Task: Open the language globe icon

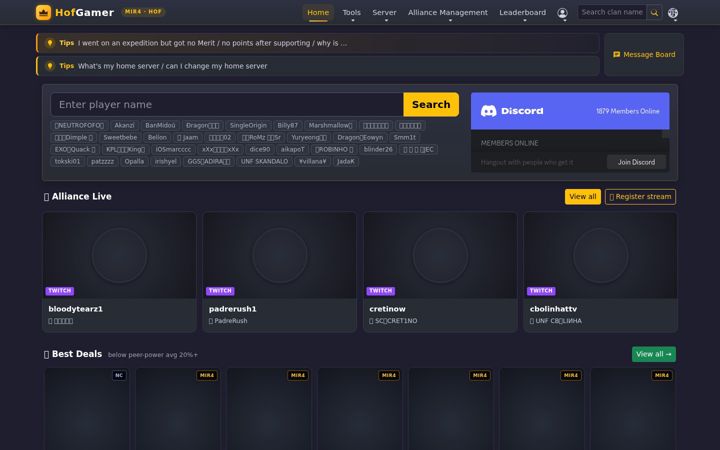Action: 673,13
